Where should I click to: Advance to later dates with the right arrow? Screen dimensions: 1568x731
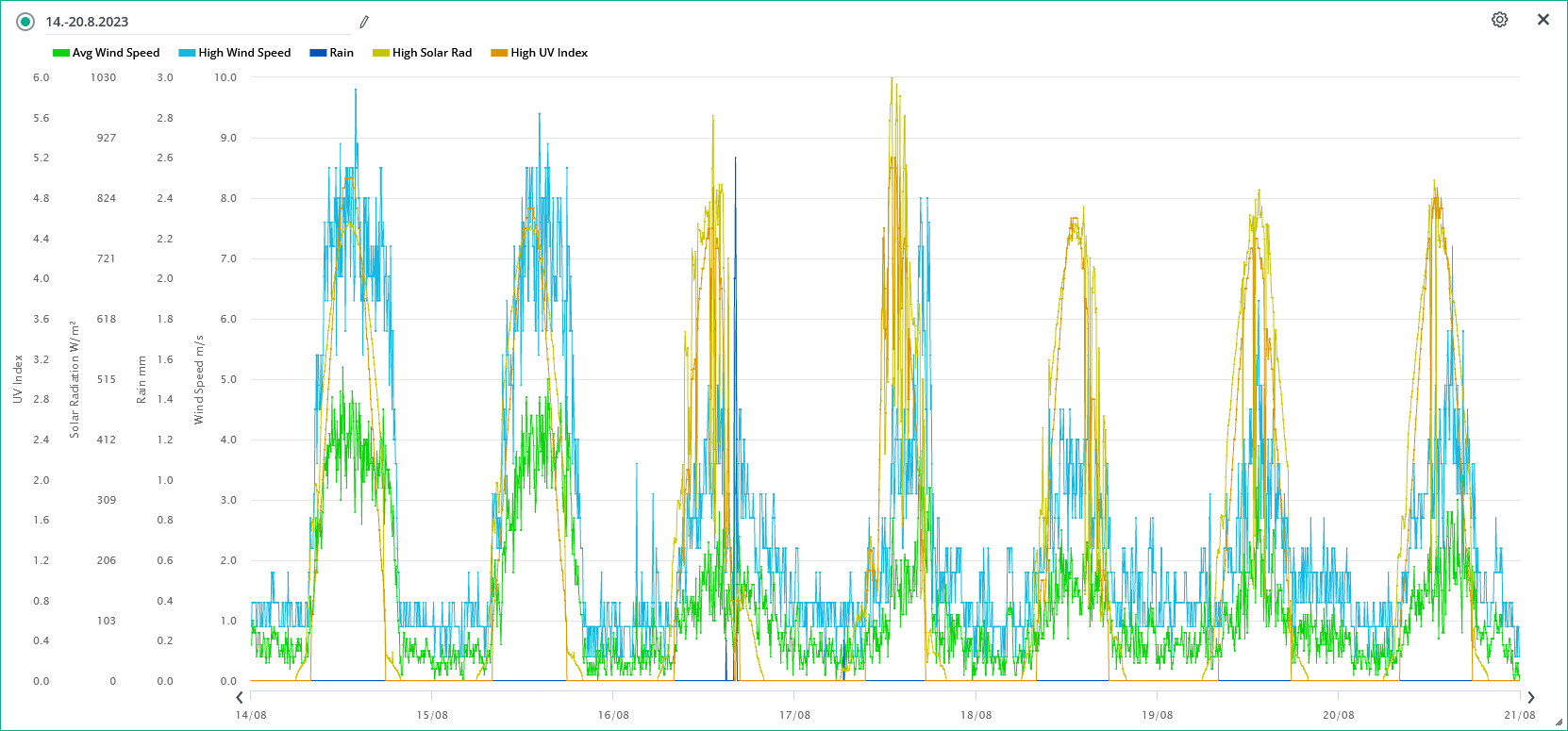click(1530, 697)
